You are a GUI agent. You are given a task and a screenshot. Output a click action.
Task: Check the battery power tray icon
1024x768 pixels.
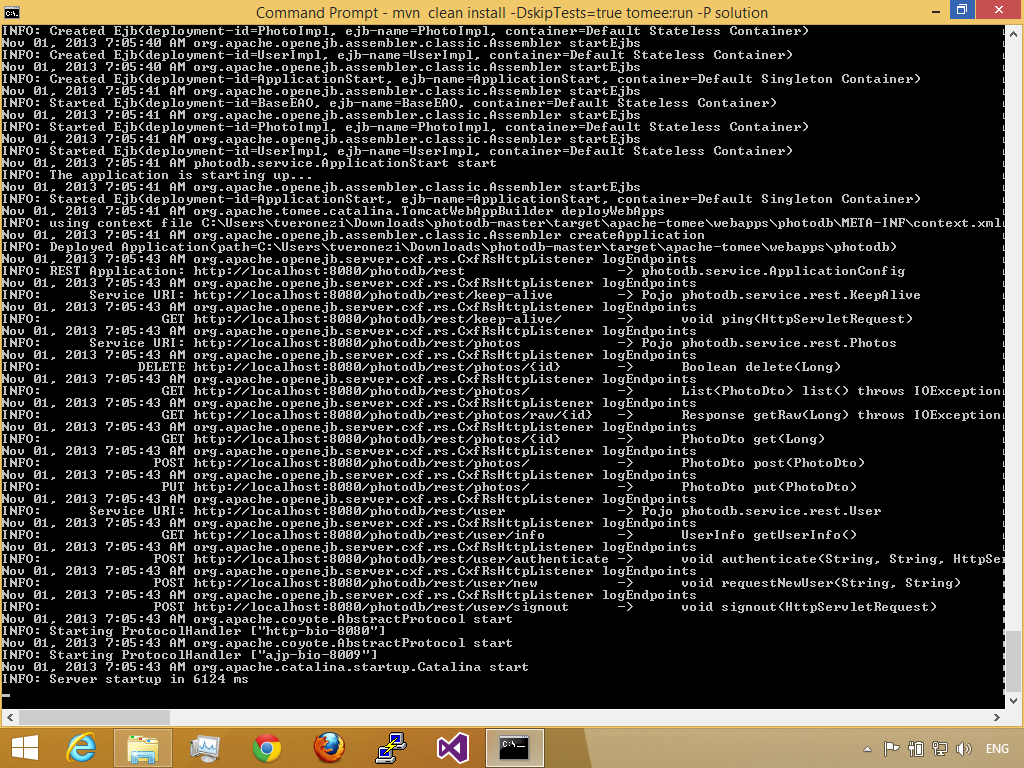click(916, 748)
